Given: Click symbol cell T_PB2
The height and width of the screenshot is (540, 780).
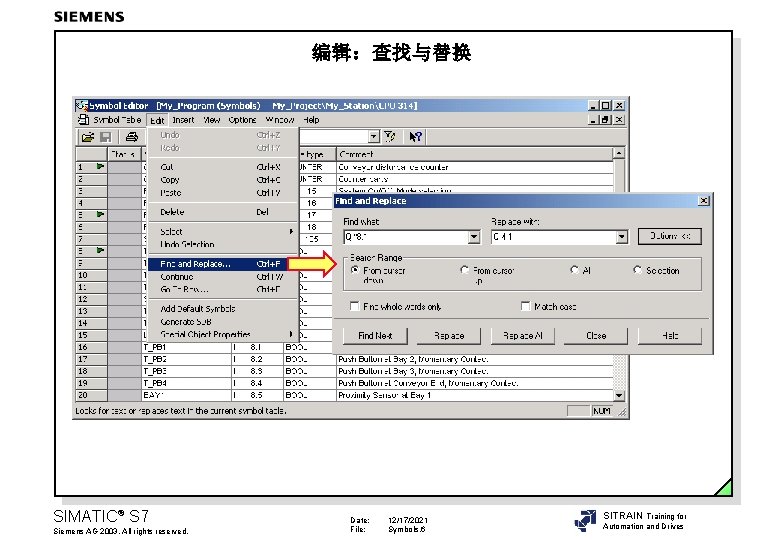Looking at the screenshot, I should 187,359.
